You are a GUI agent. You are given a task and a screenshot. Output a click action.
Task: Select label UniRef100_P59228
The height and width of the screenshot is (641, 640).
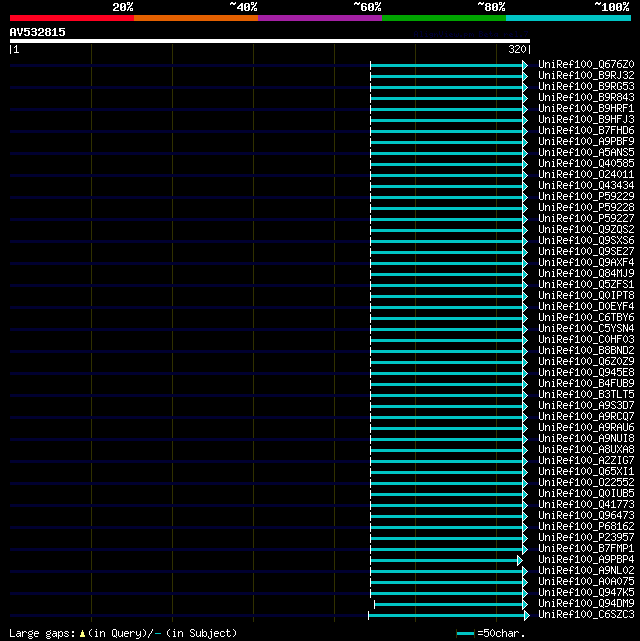(586, 207)
